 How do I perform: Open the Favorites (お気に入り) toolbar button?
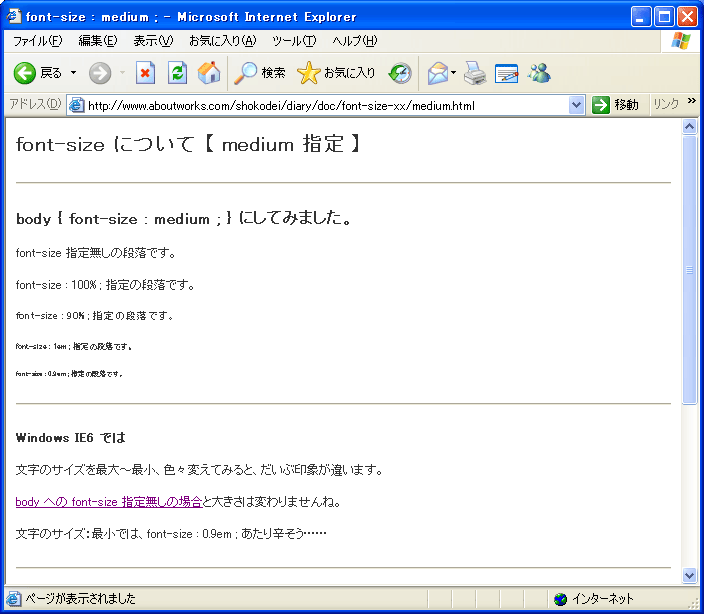coord(337,73)
